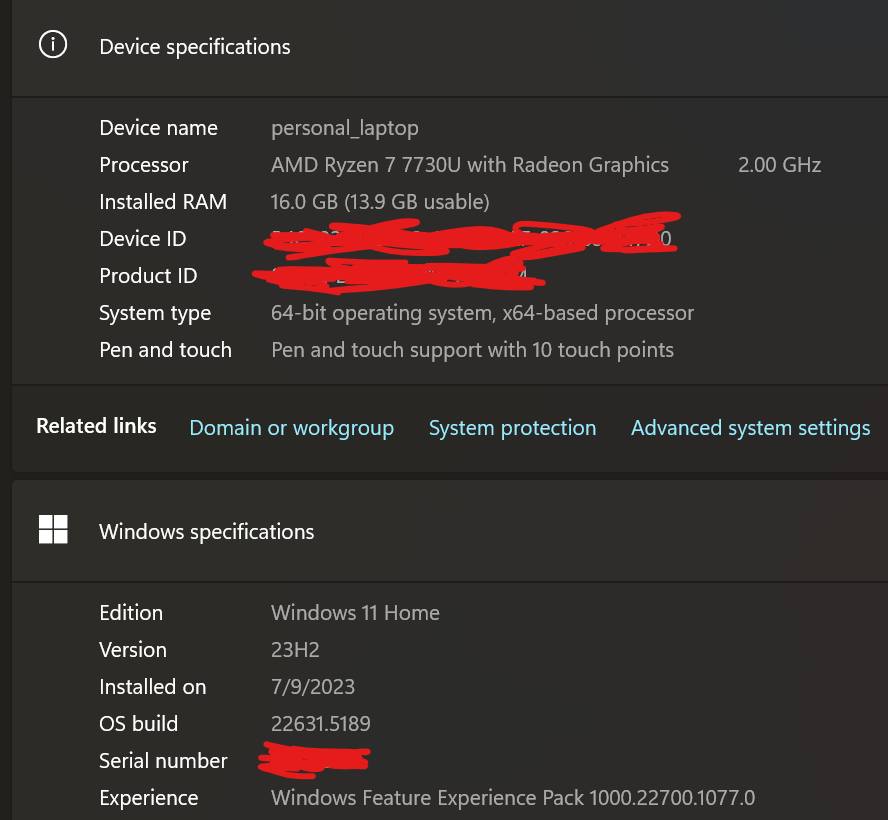Click the Edition label
The width and height of the screenshot is (888, 820).
[x=131, y=613]
